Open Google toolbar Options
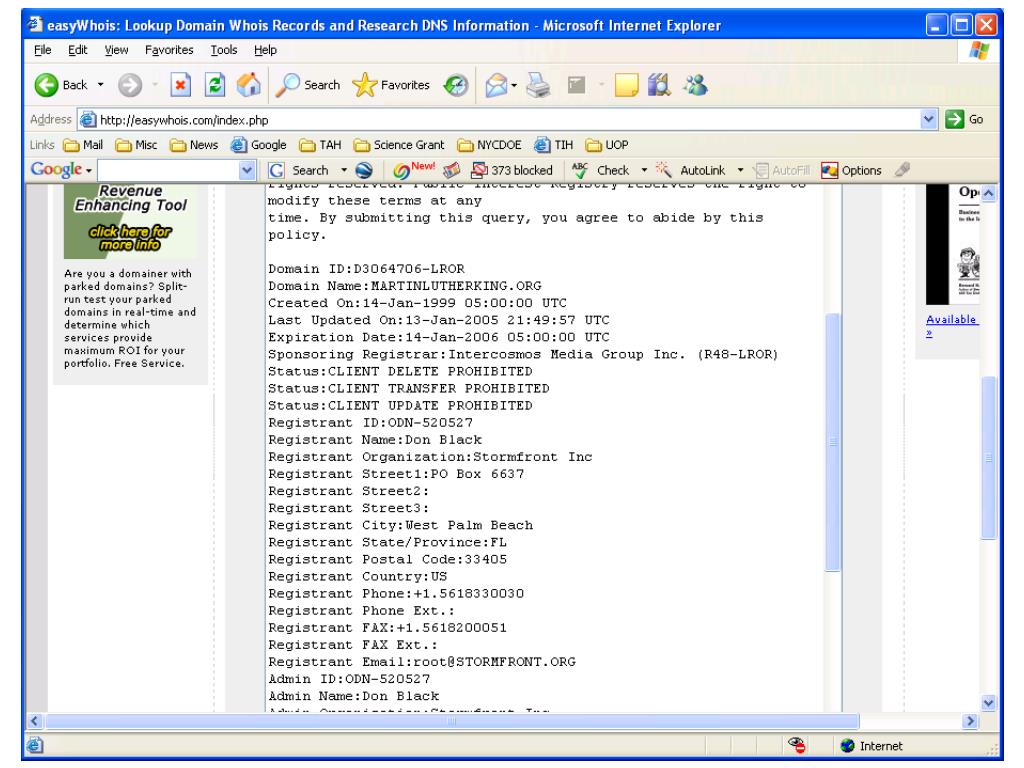The image size is (1024, 768). (851, 170)
